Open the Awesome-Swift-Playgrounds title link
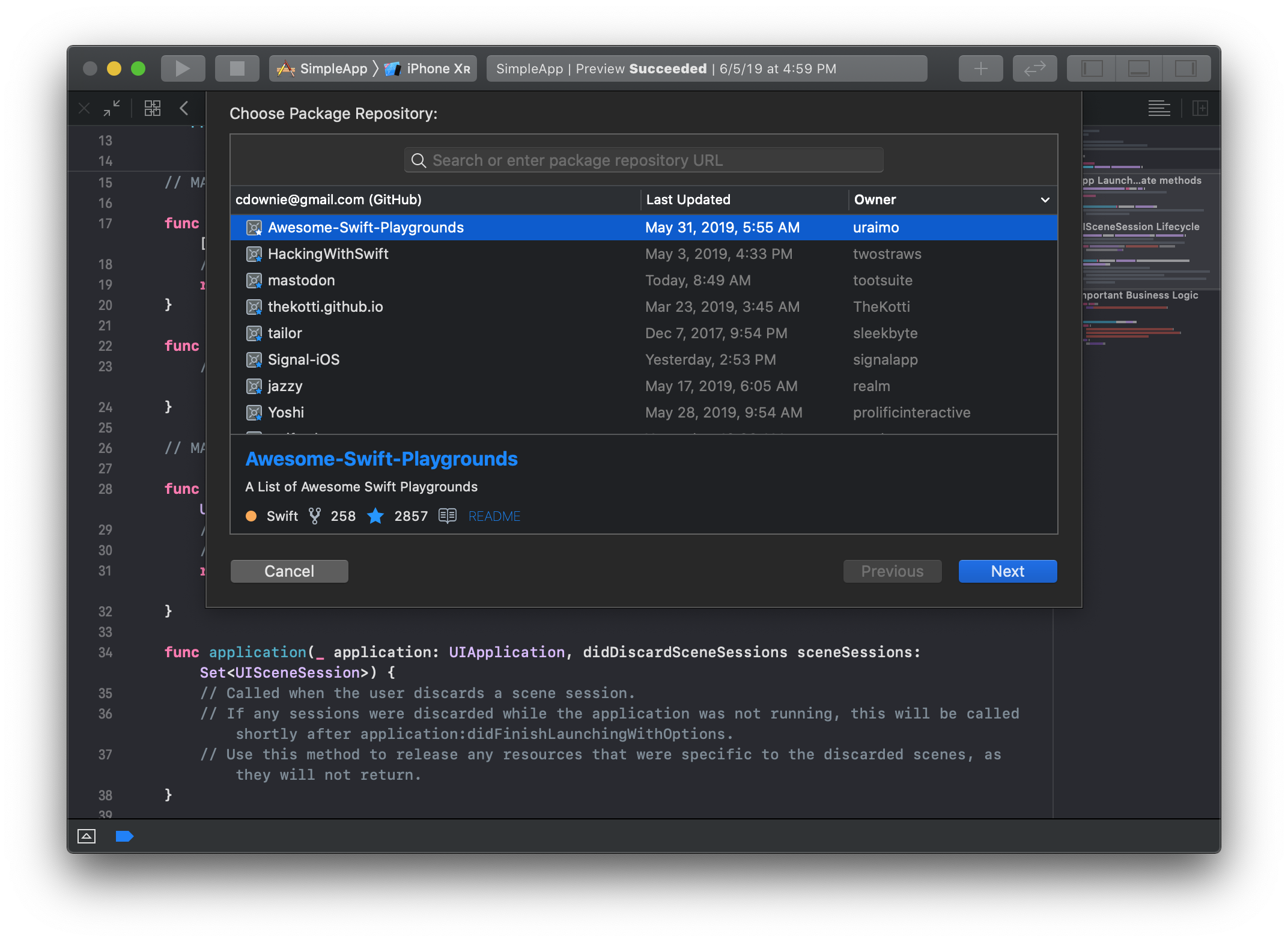The image size is (1288, 942). point(381,459)
